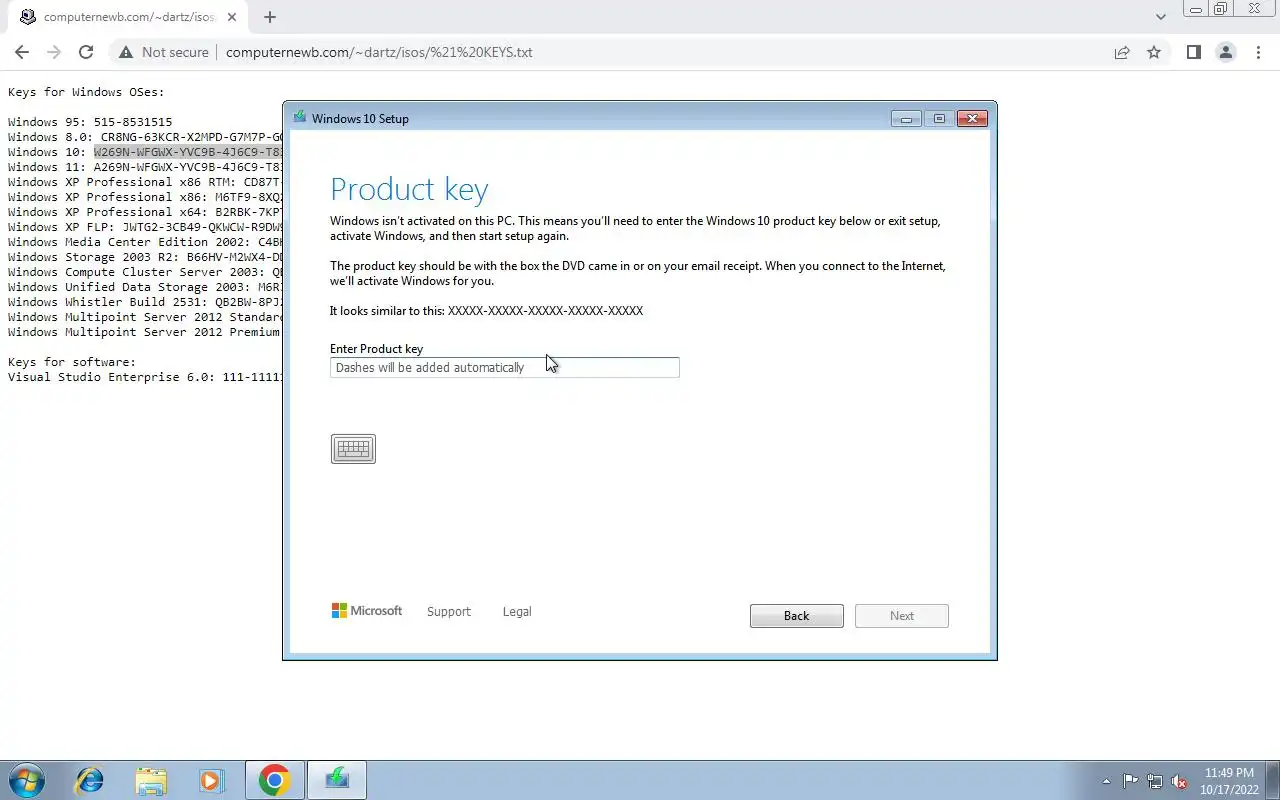
Task: Open Chrome side panel
Action: pos(1193,52)
